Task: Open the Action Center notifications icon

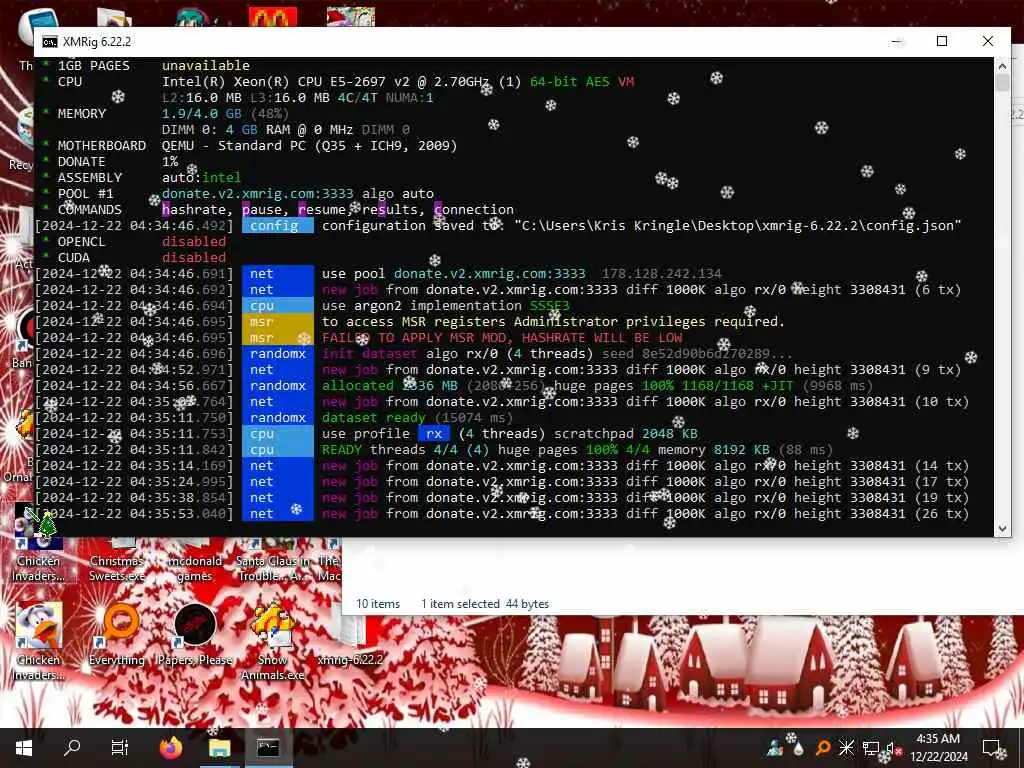Action: [x=993, y=748]
